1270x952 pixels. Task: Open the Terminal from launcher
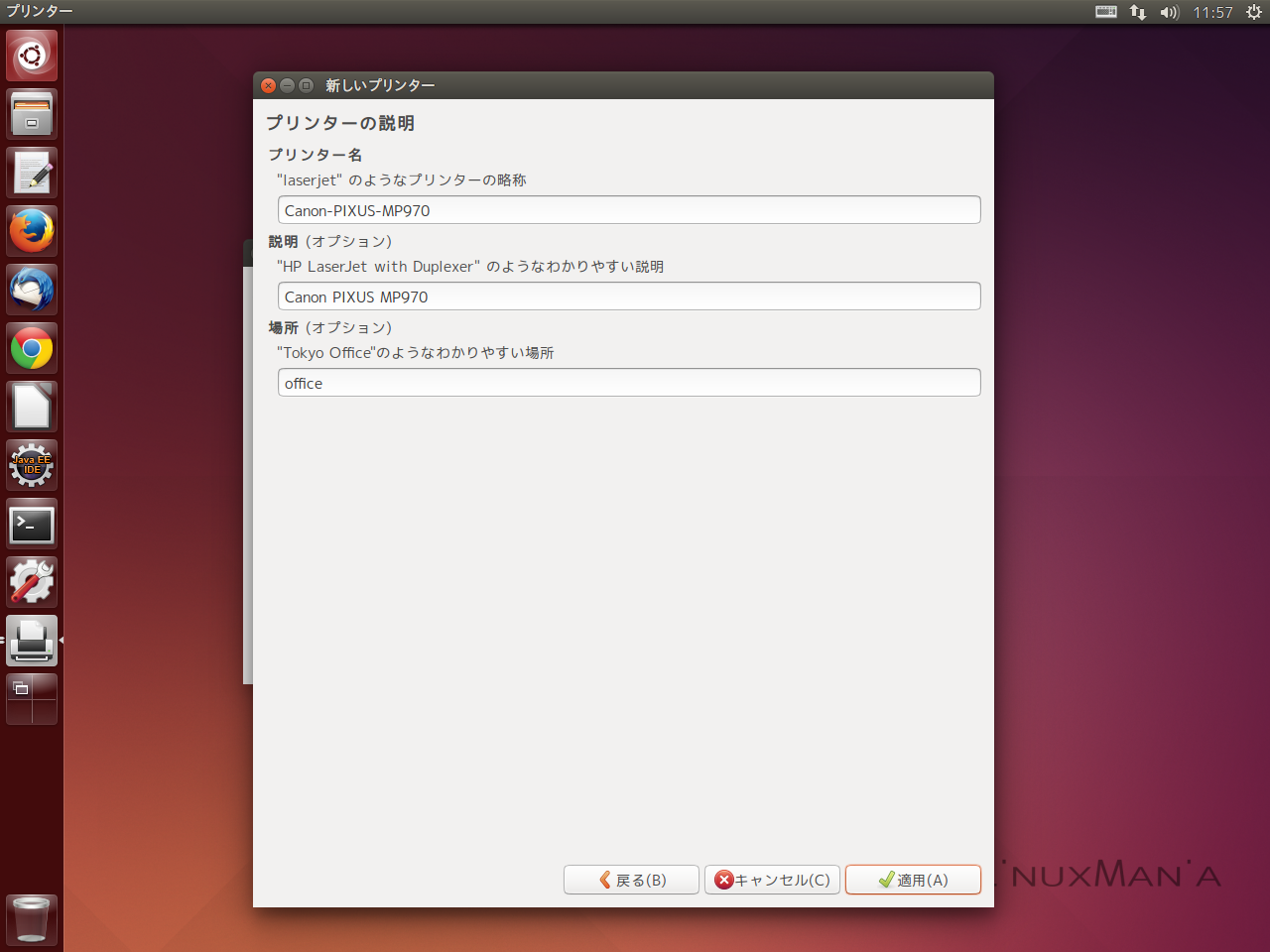tap(32, 524)
